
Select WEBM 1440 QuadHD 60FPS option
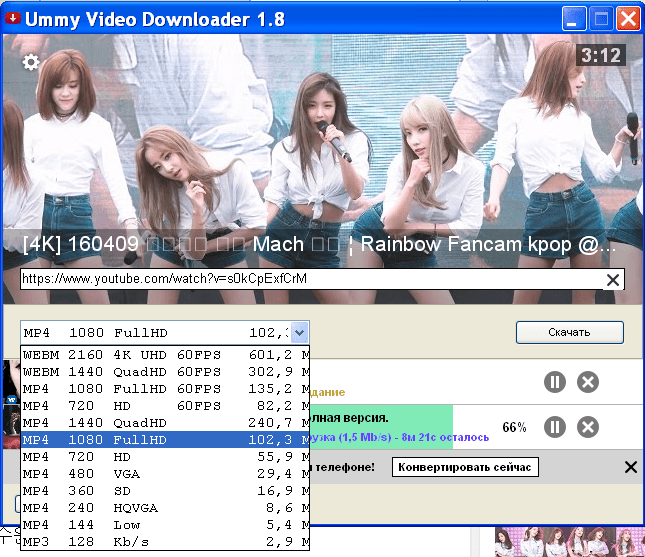click(165, 371)
